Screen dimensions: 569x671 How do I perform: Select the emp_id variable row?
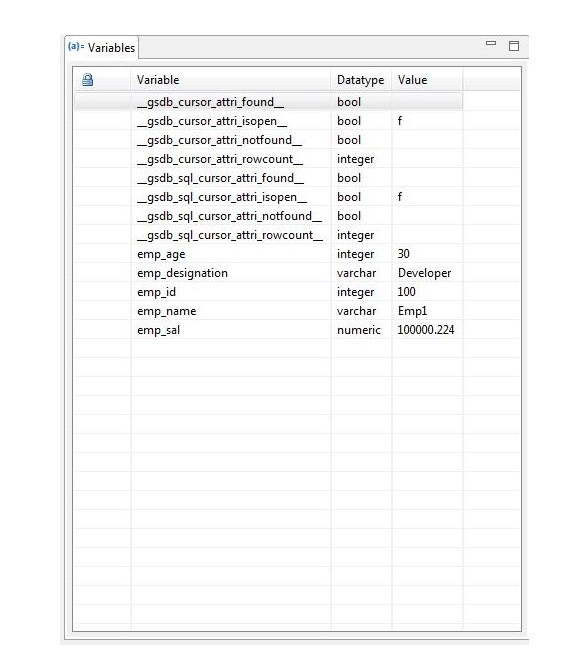(268, 292)
